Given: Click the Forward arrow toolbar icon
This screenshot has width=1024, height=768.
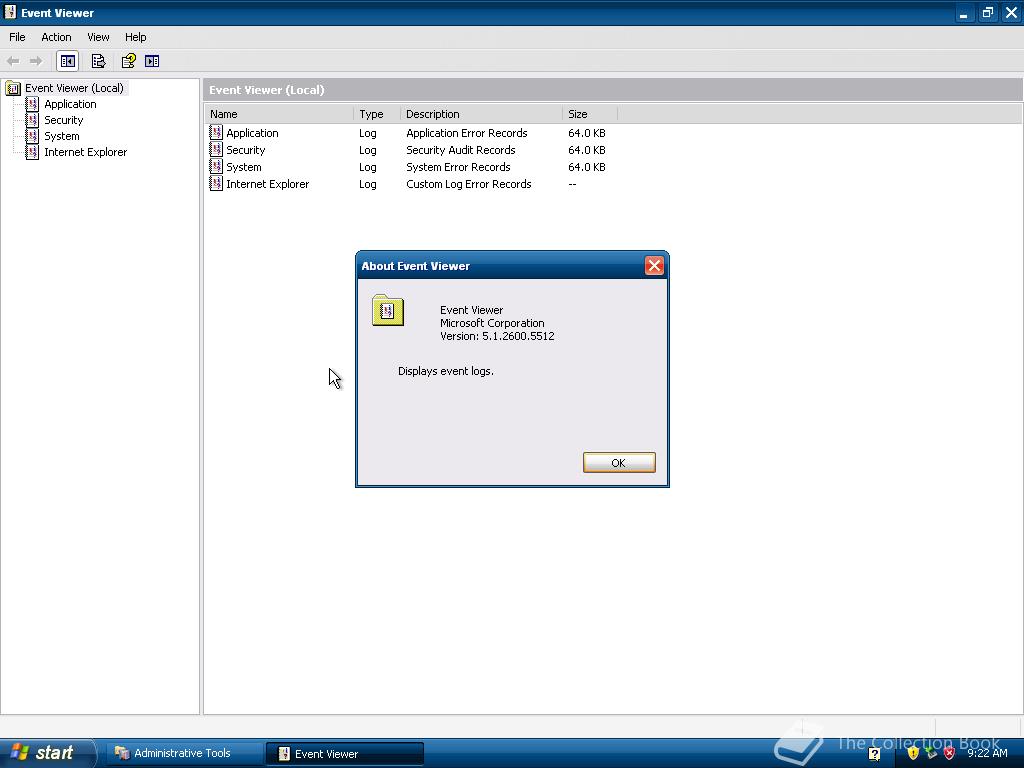Looking at the screenshot, I should (36, 61).
